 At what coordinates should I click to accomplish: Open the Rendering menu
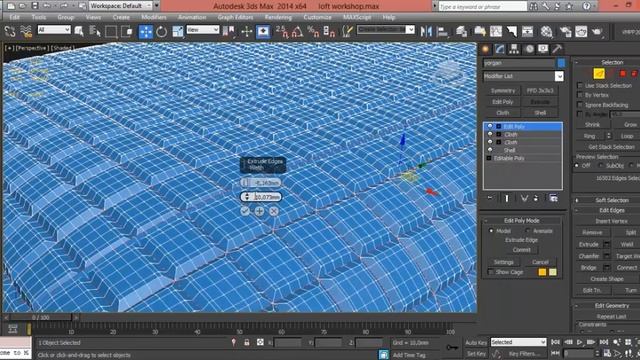278,17
